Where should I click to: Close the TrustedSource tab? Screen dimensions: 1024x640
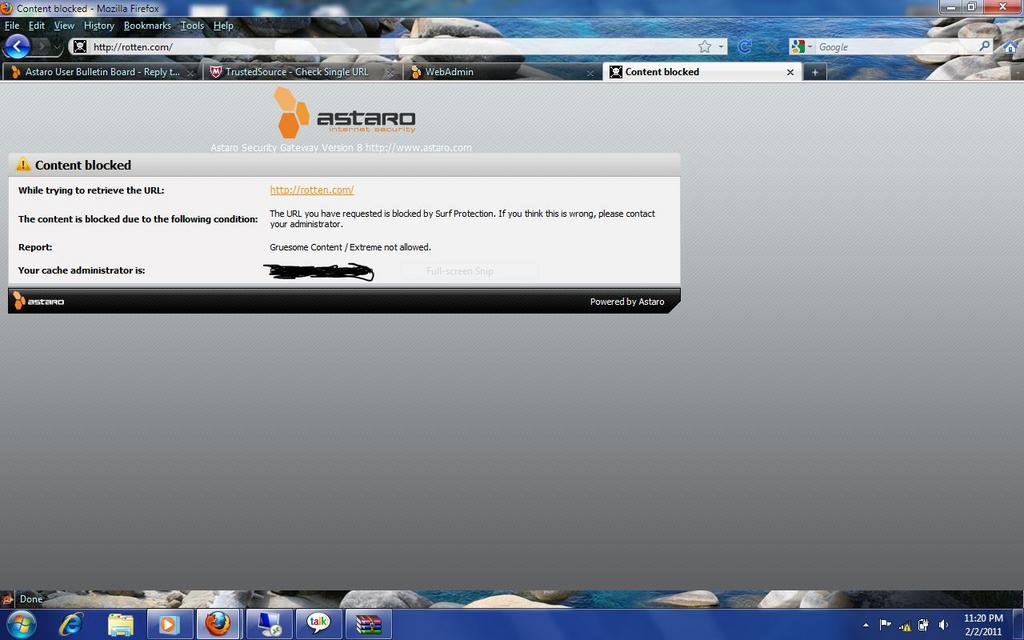(x=389, y=73)
